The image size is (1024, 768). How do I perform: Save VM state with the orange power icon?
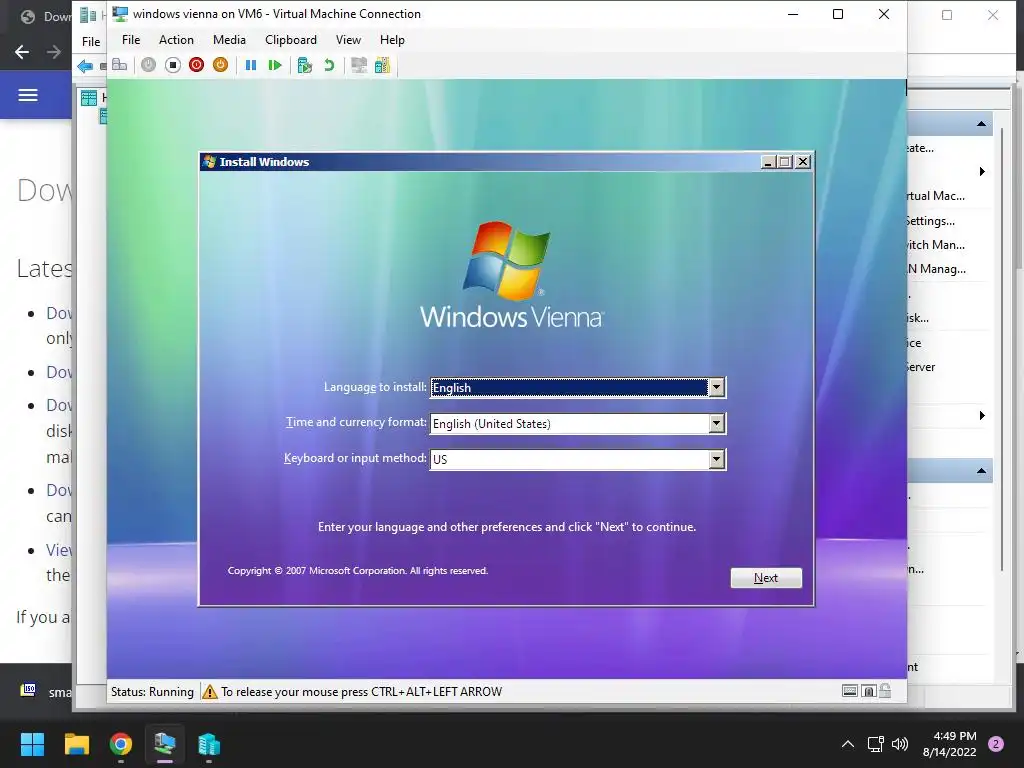tap(221, 65)
